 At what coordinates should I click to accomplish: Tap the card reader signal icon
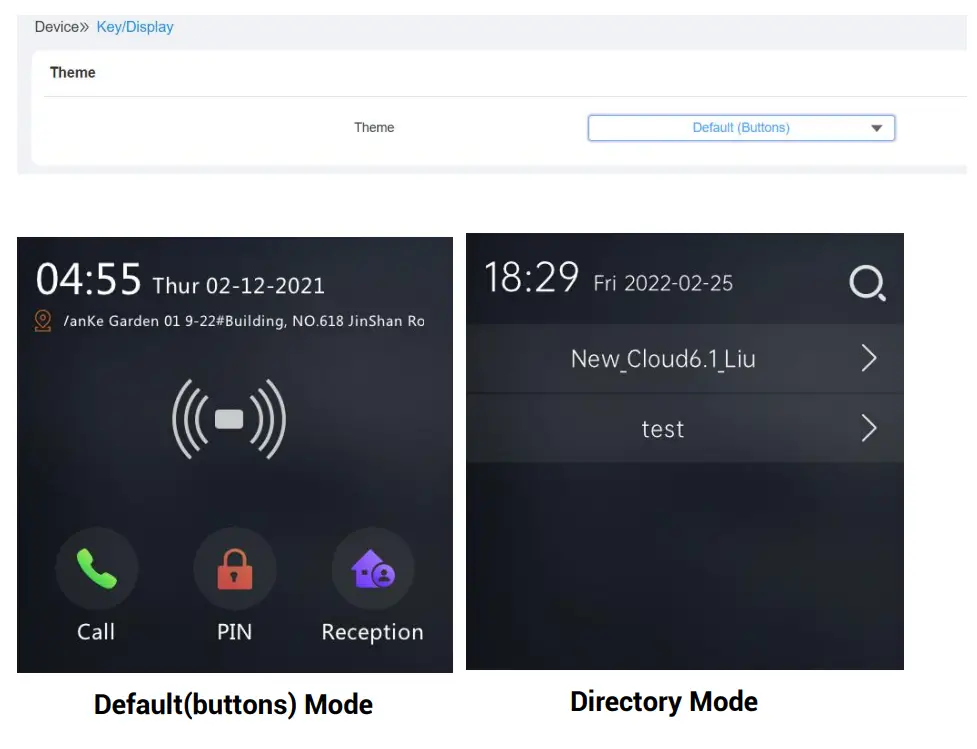(229, 419)
